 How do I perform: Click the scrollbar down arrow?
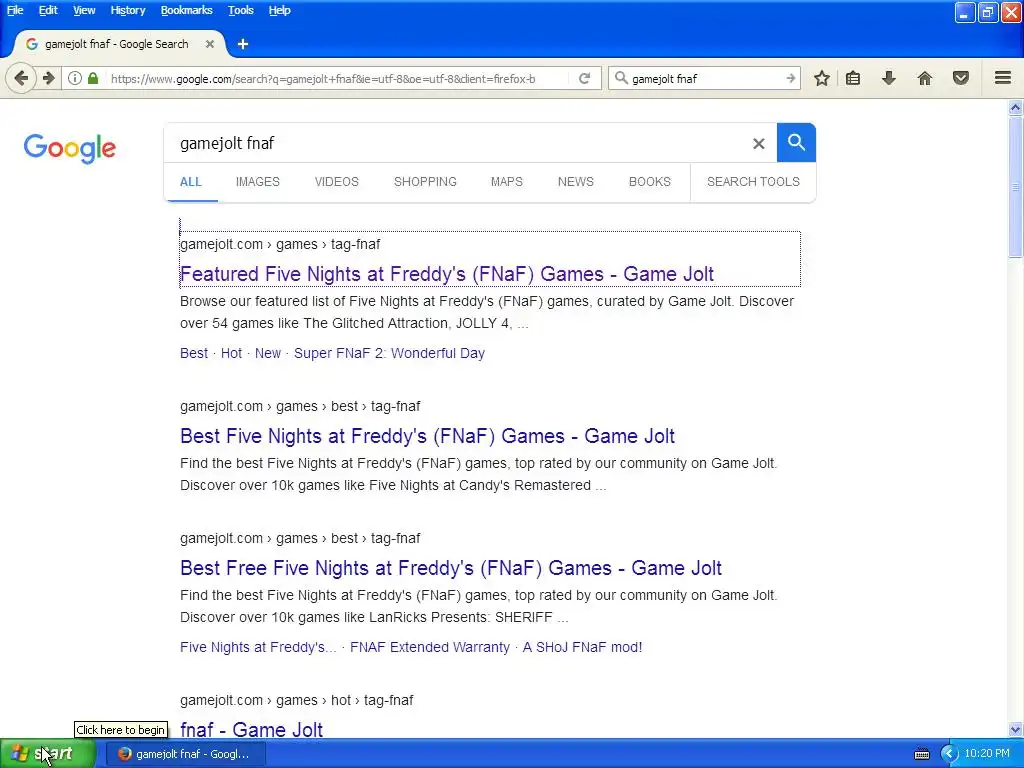[x=1016, y=729]
